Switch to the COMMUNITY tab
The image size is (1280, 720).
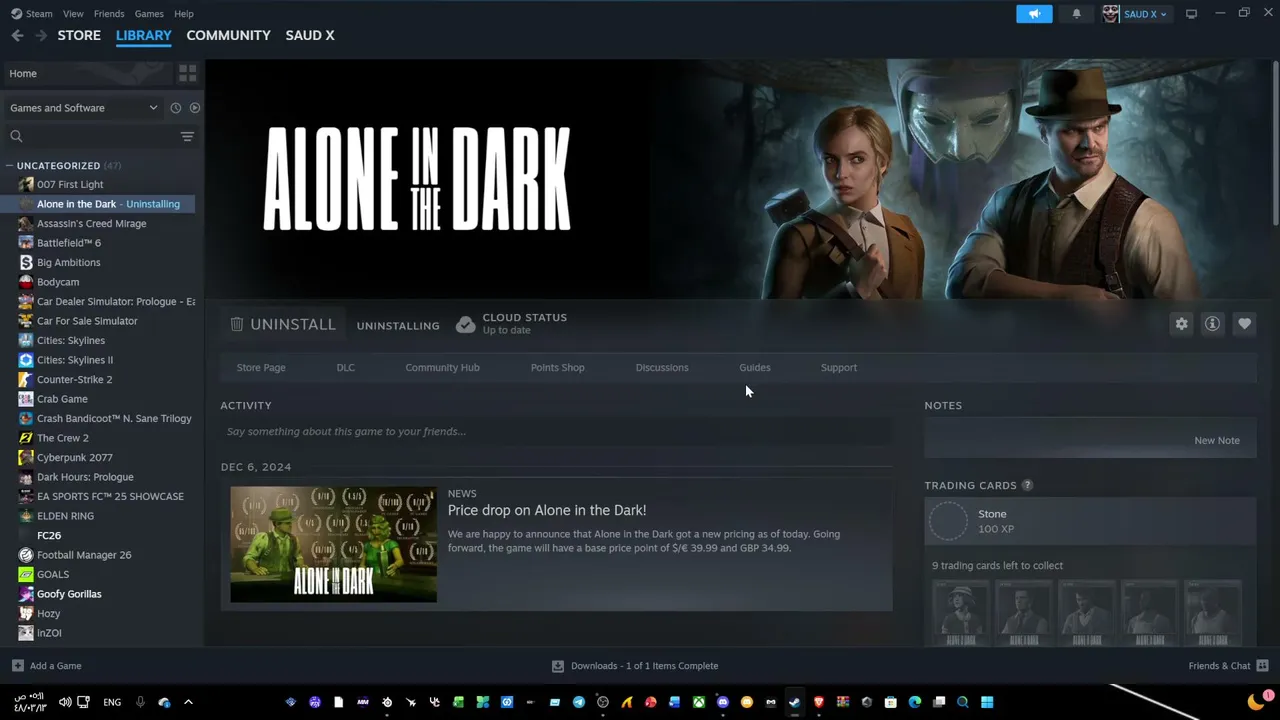pyautogui.click(x=228, y=35)
